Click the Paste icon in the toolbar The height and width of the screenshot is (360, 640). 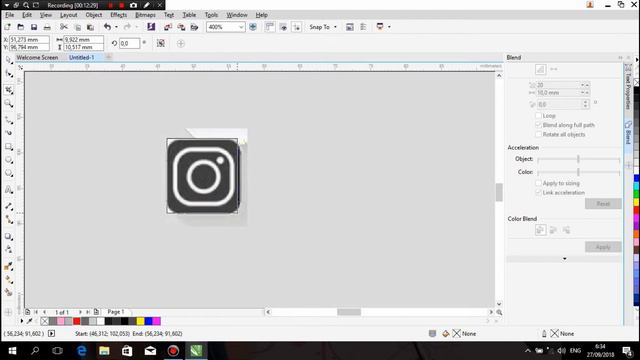pyautogui.click(x=90, y=27)
